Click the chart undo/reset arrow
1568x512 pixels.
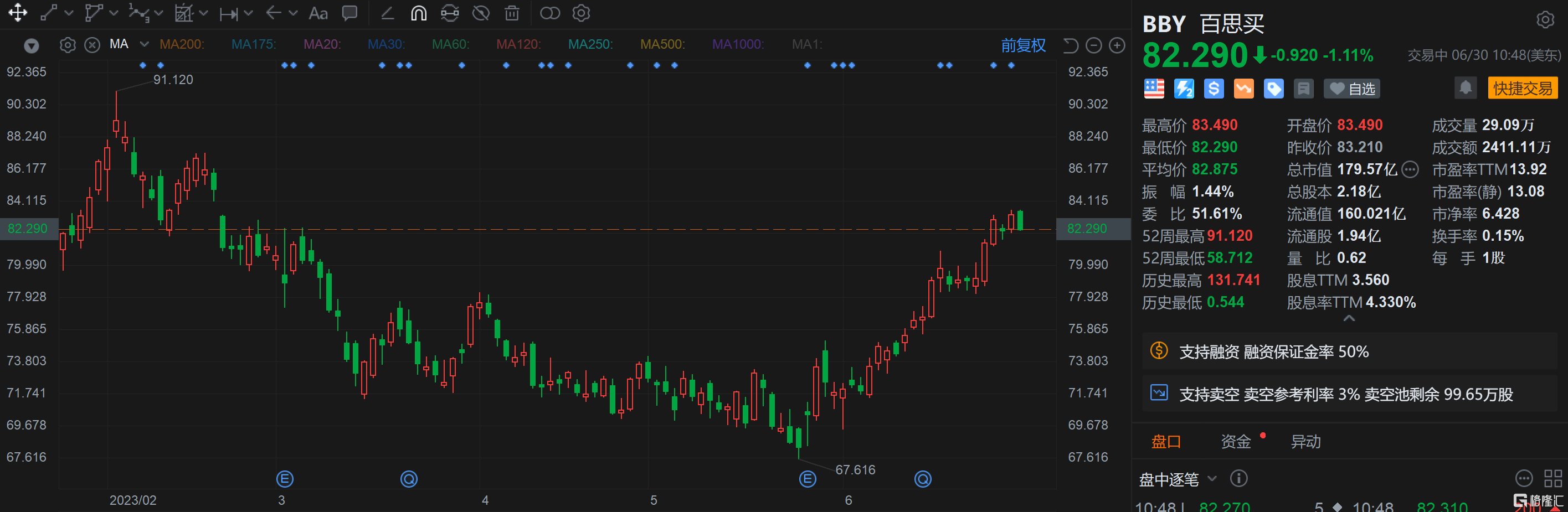1071,45
